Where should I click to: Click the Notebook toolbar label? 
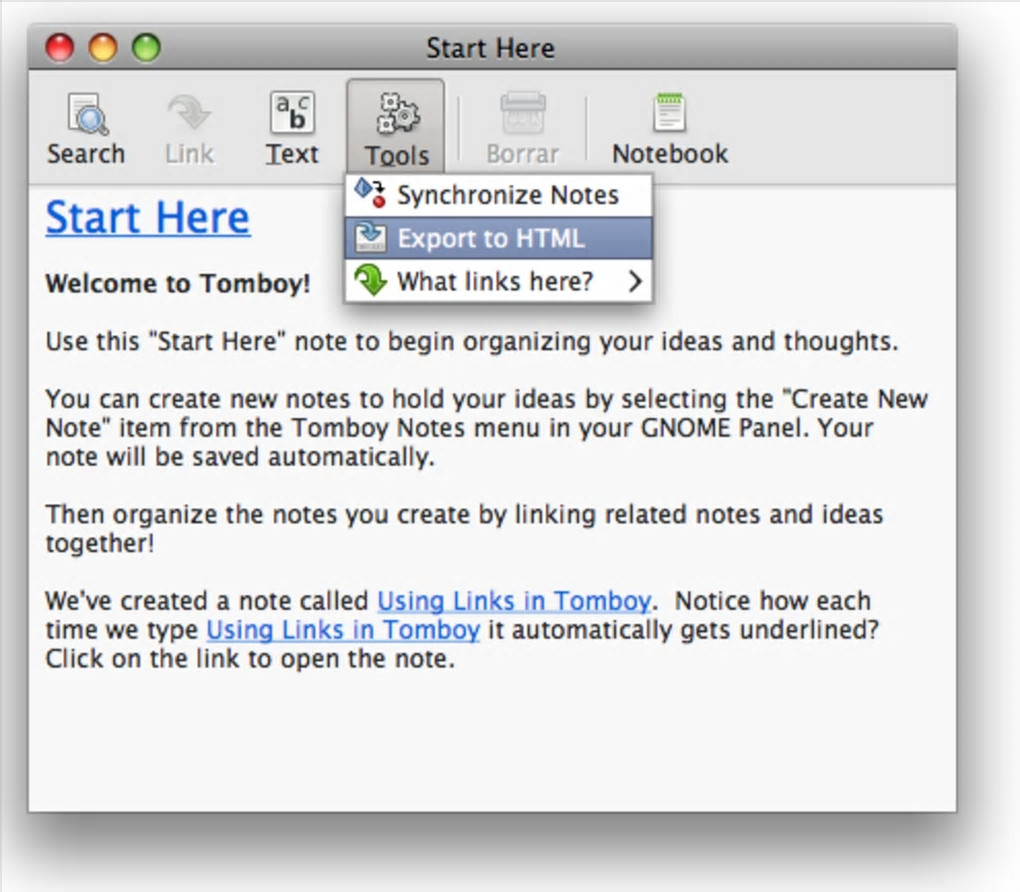tap(670, 154)
